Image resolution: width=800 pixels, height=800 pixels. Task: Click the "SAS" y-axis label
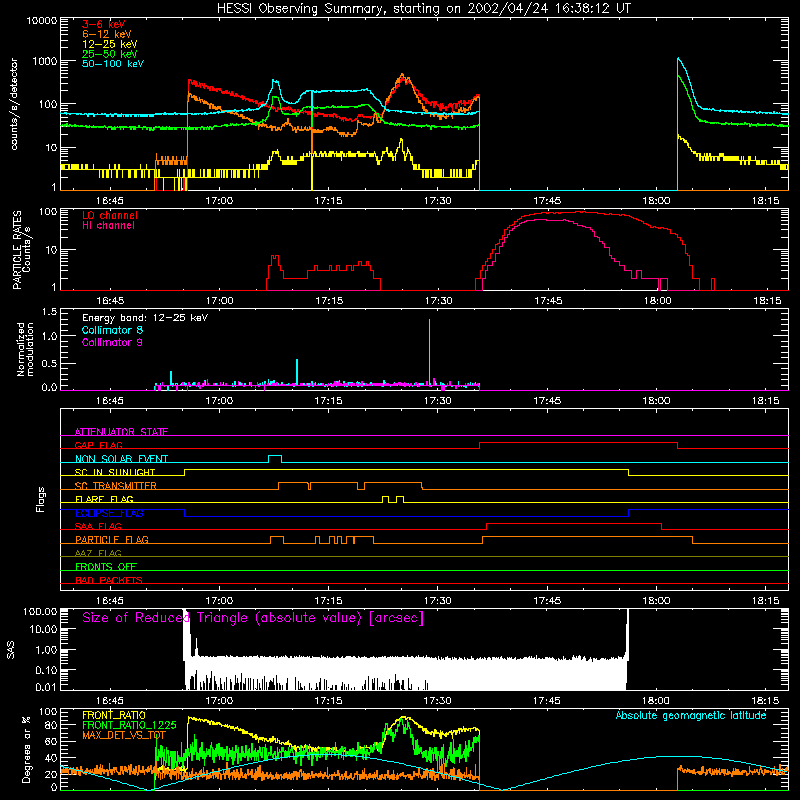click(x=11, y=650)
